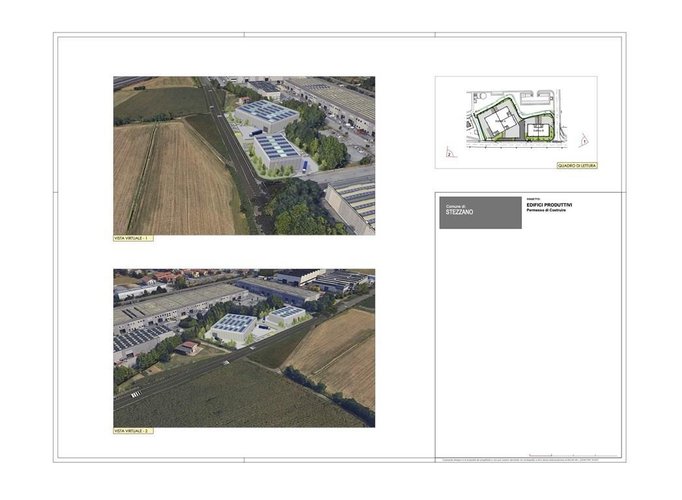Click the large solar-roof building in upper image
This screenshot has width=682, height=500.
coord(265,113)
